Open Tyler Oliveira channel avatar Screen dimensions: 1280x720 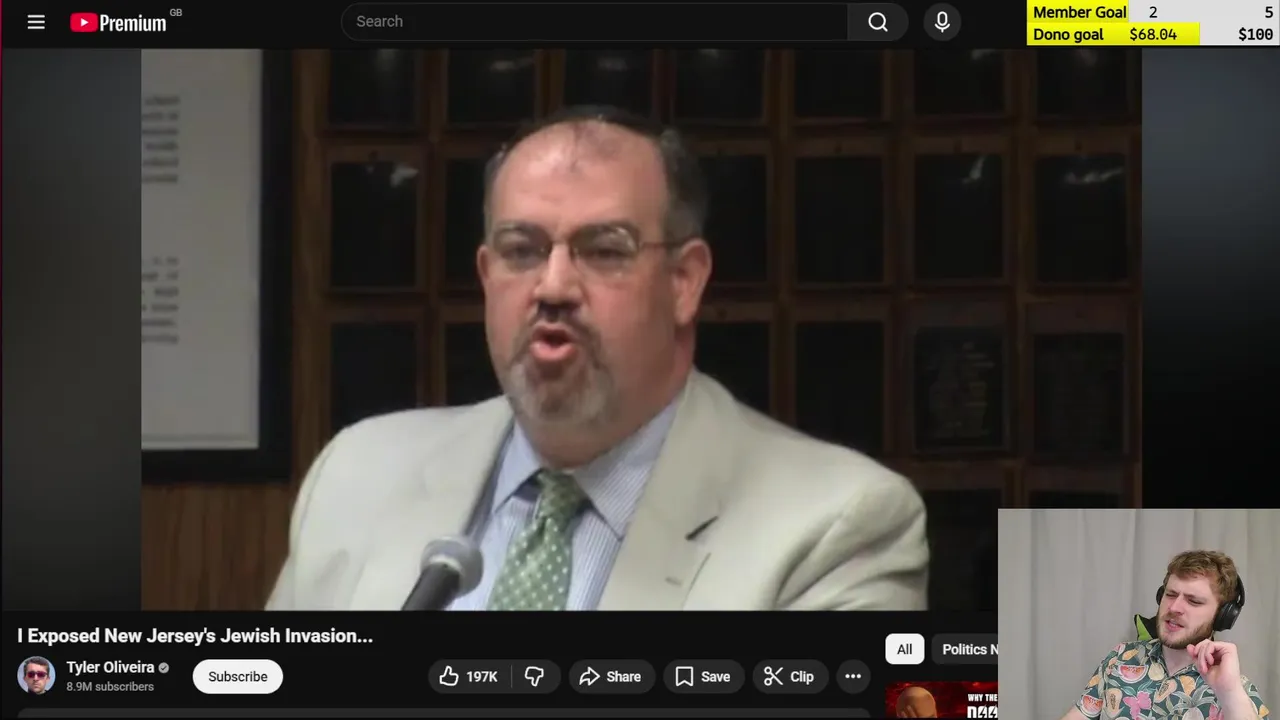(x=36, y=676)
